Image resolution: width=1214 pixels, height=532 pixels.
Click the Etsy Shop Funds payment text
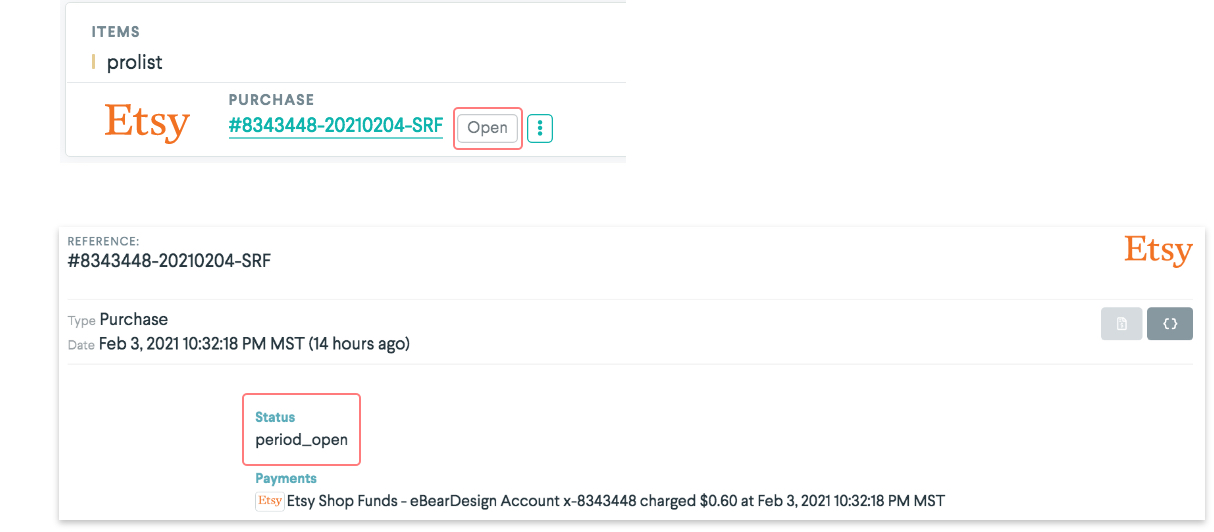[615, 501]
